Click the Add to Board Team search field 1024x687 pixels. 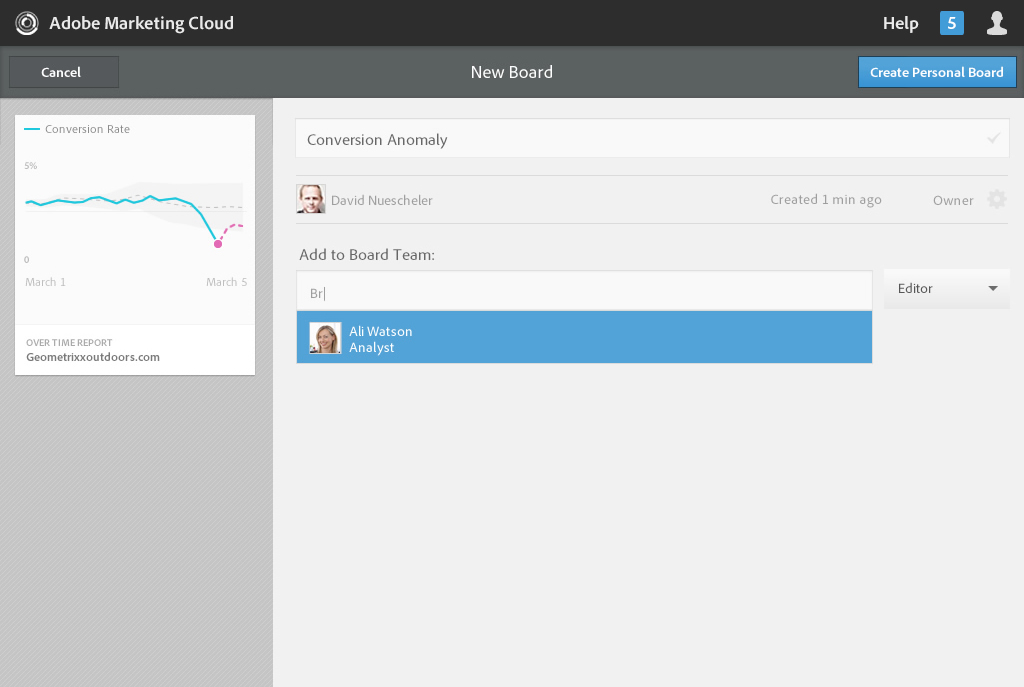click(x=584, y=293)
